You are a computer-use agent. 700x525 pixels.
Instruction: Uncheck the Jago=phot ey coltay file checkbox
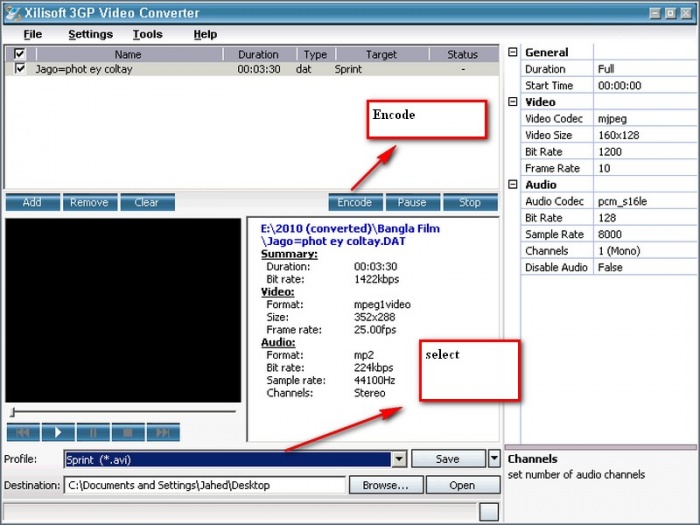click(x=20, y=69)
